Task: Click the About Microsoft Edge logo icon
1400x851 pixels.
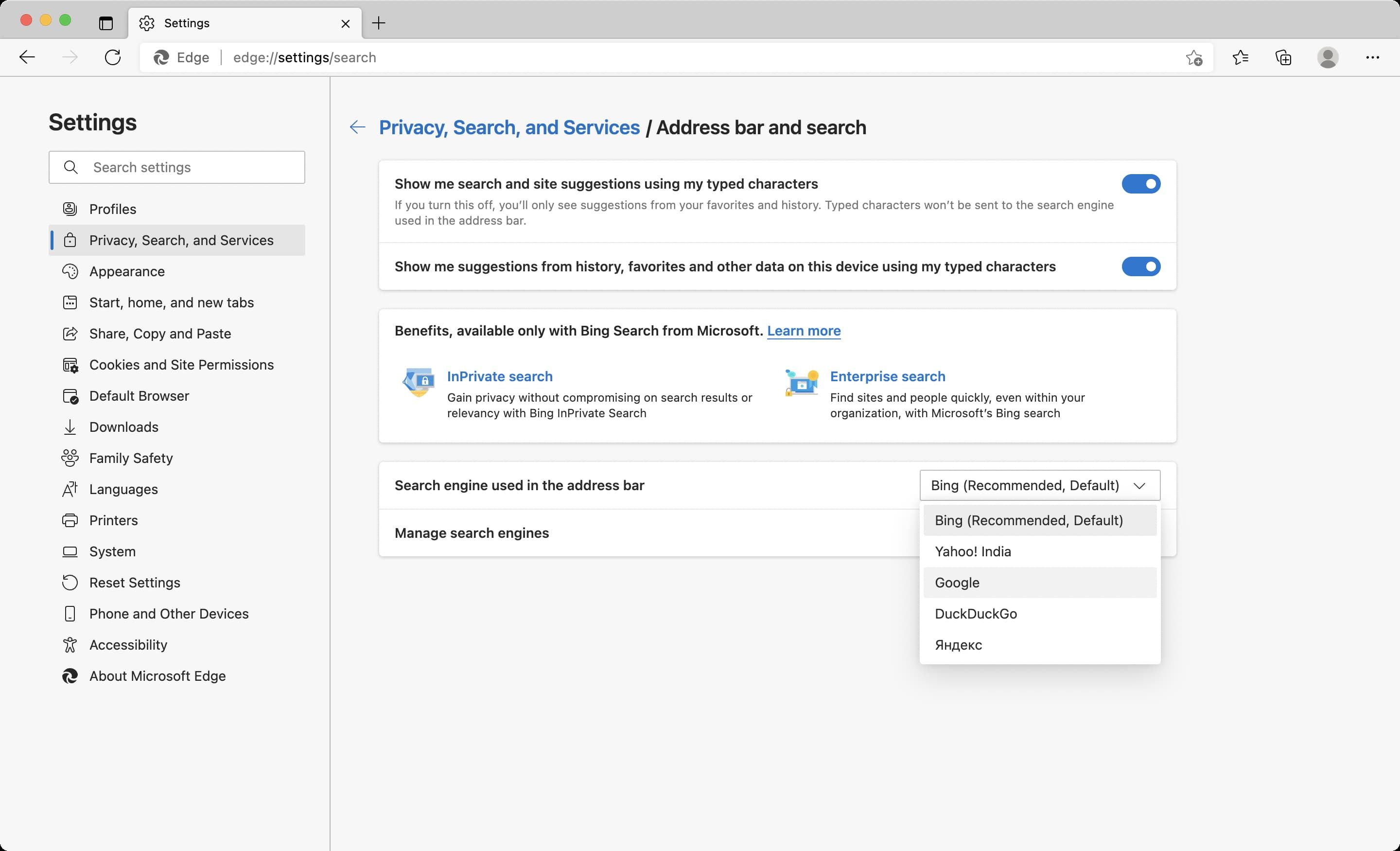Action: (70, 676)
